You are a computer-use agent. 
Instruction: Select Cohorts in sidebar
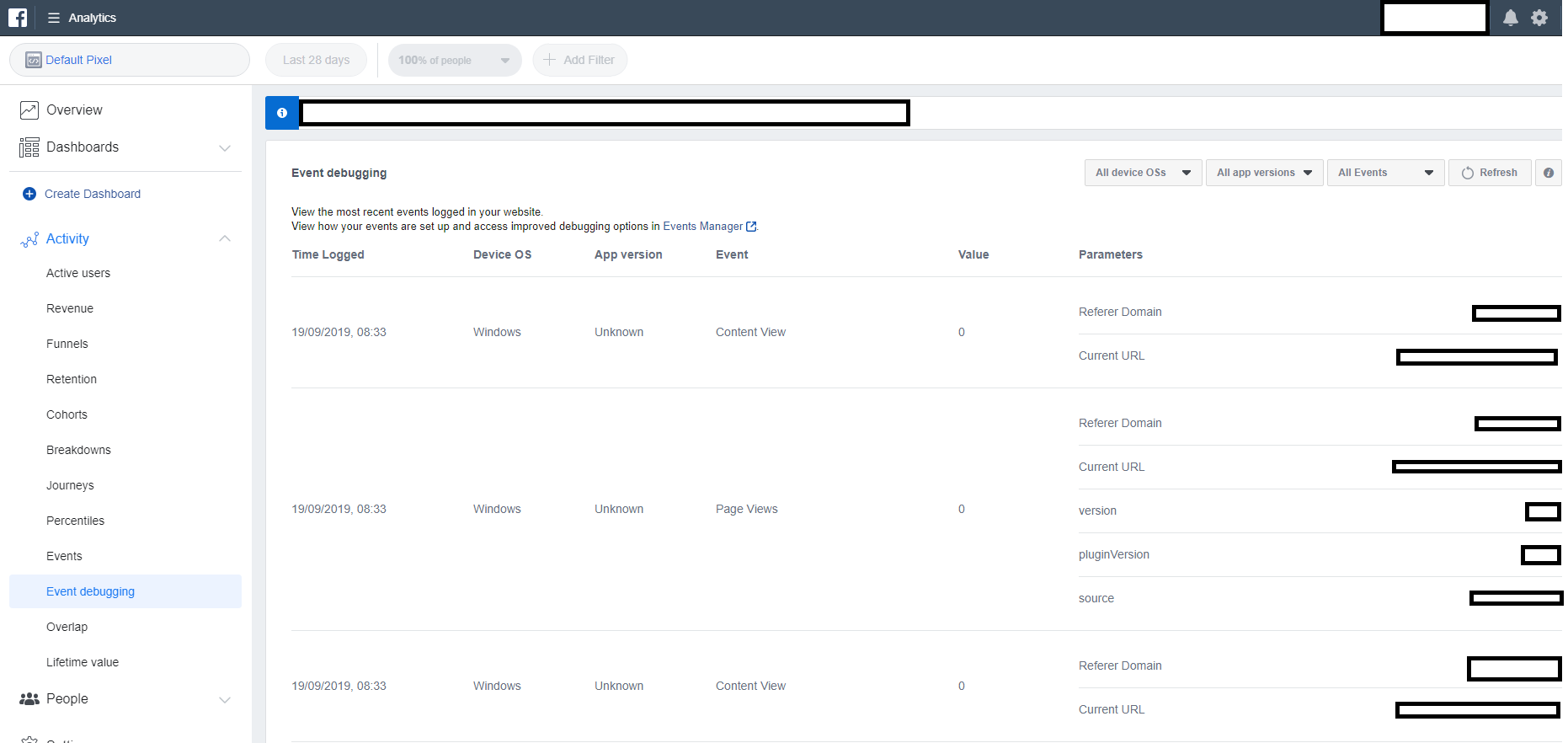(67, 414)
